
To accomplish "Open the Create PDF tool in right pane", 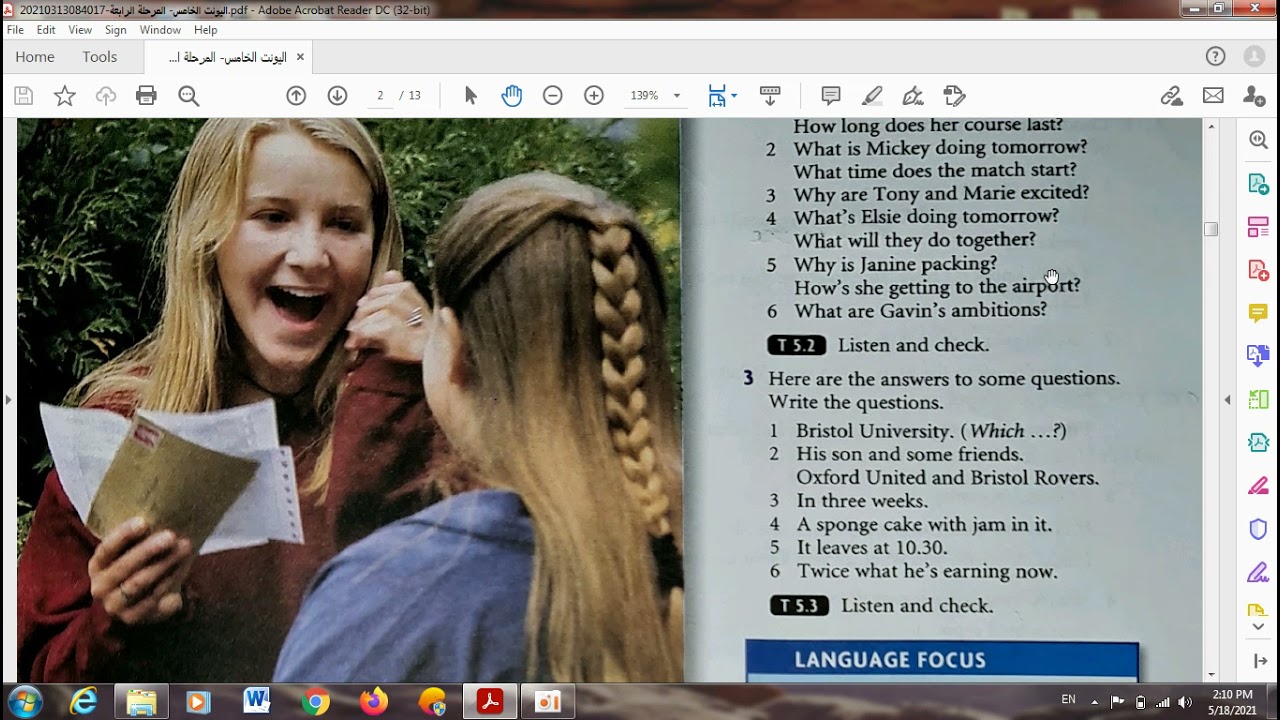I will 1258,270.
